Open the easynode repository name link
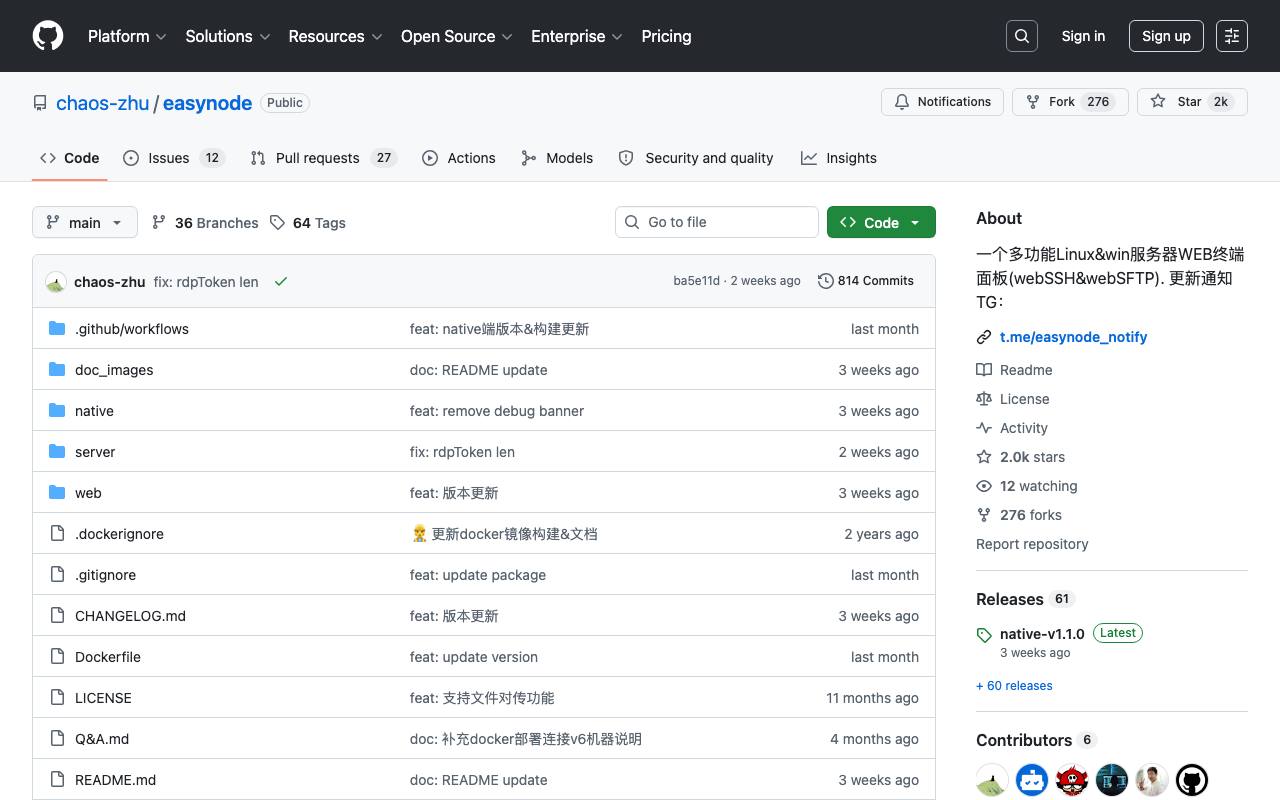 coord(207,103)
